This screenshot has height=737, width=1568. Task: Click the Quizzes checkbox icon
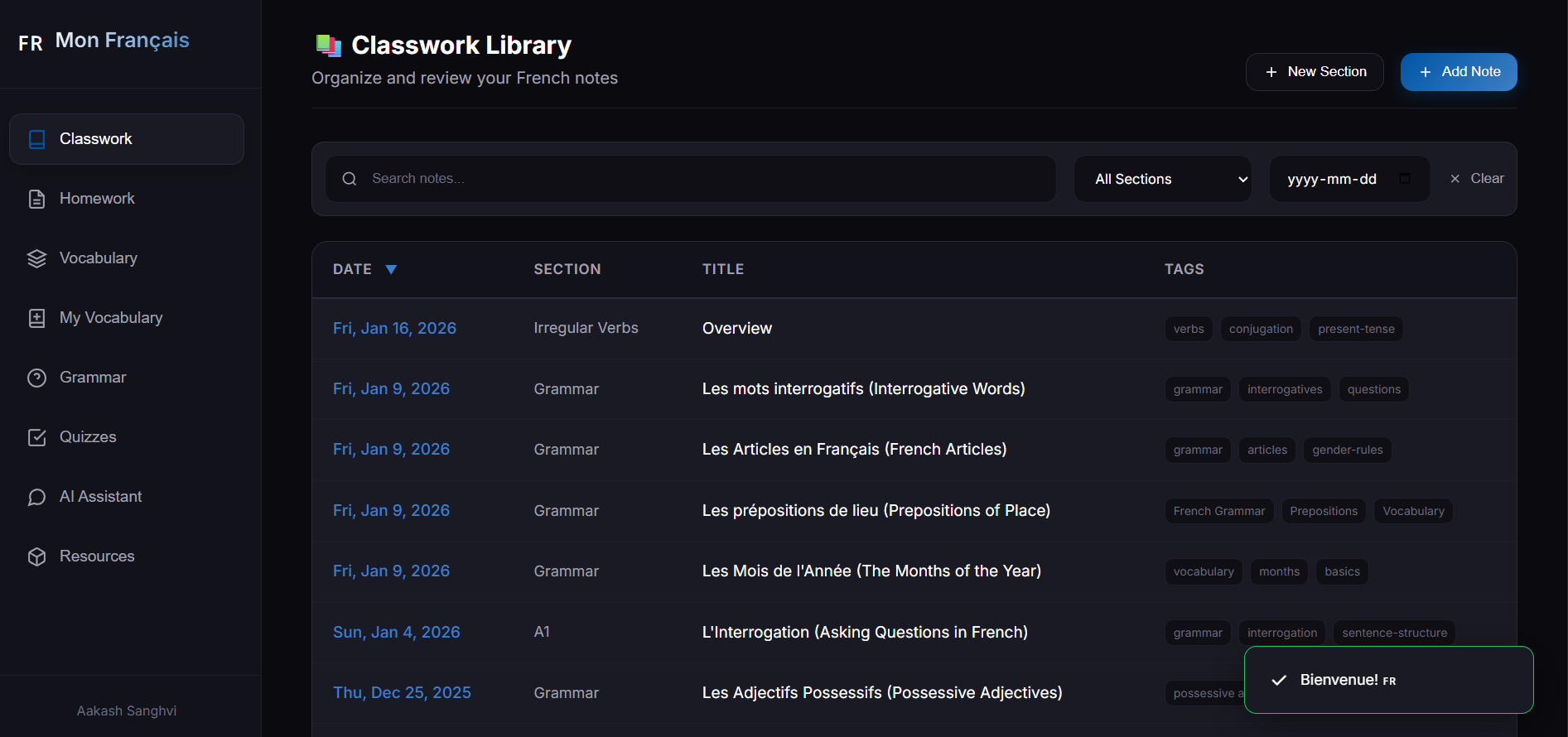click(36, 437)
